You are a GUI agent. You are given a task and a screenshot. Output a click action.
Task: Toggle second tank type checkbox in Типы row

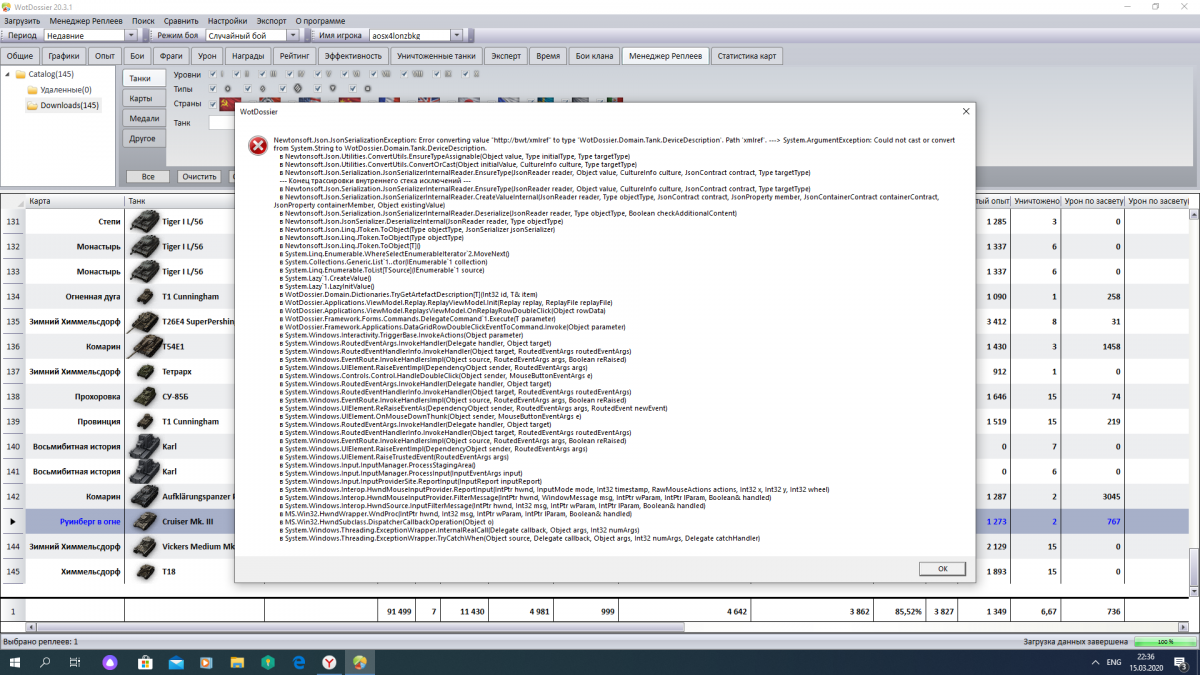248,89
